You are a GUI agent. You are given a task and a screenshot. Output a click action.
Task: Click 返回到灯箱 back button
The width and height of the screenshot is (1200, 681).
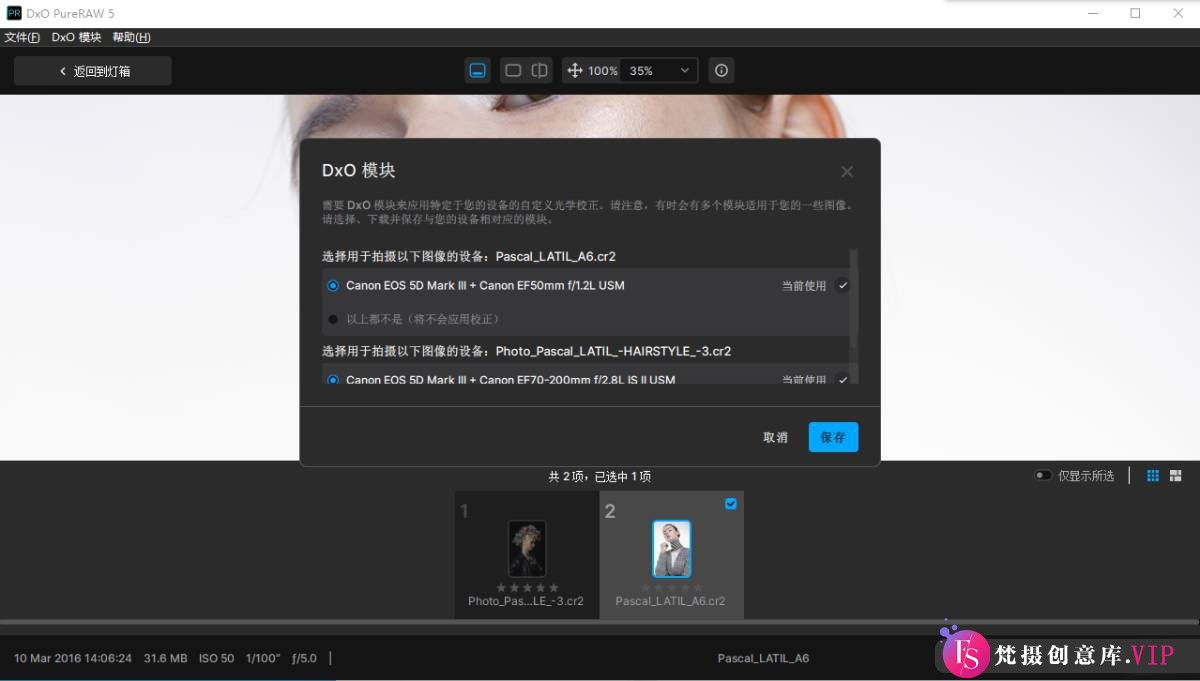93,71
